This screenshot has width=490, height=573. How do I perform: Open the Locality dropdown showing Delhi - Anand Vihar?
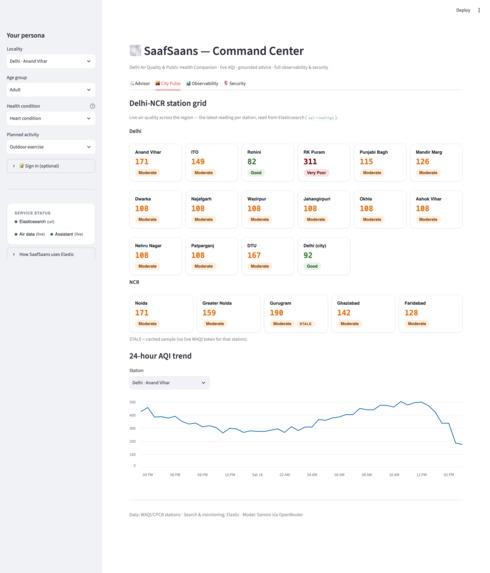coord(51,61)
